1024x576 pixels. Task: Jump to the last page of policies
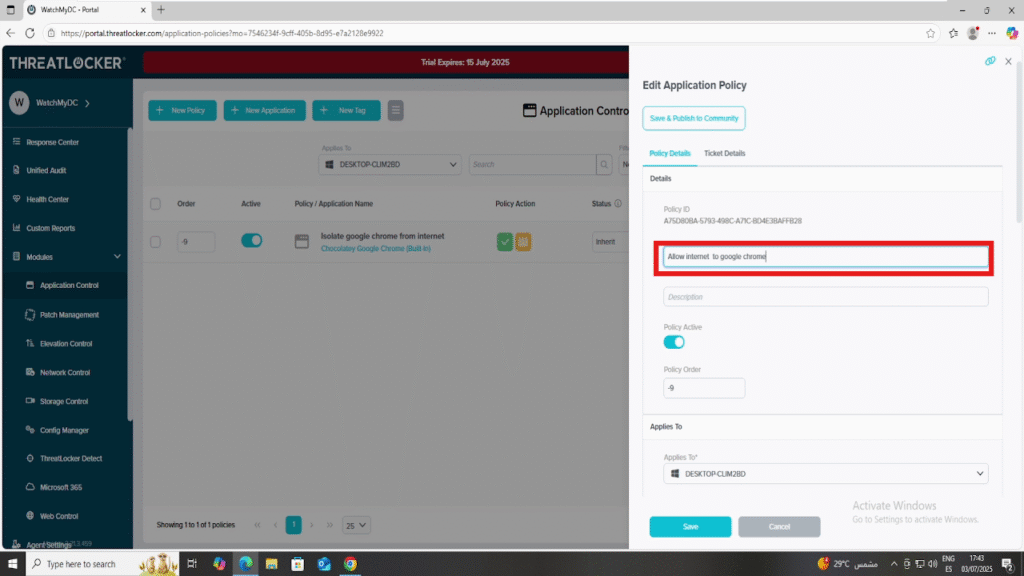330,525
